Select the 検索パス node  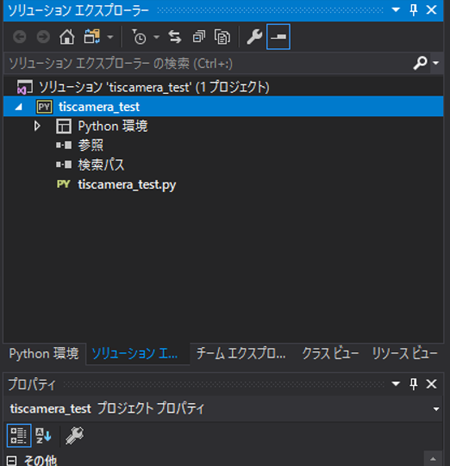(x=101, y=165)
